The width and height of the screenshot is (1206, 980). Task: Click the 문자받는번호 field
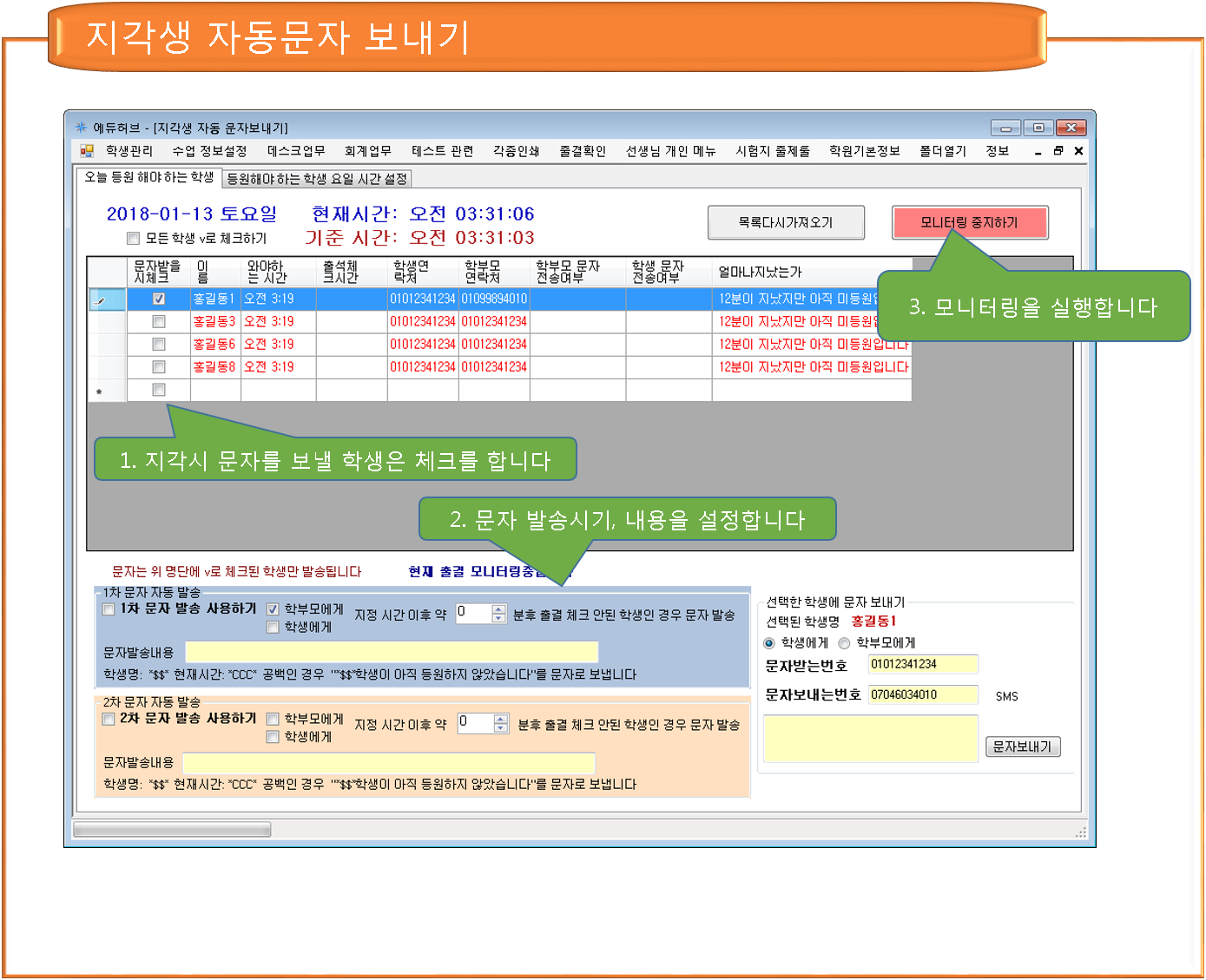coord(923,664)
